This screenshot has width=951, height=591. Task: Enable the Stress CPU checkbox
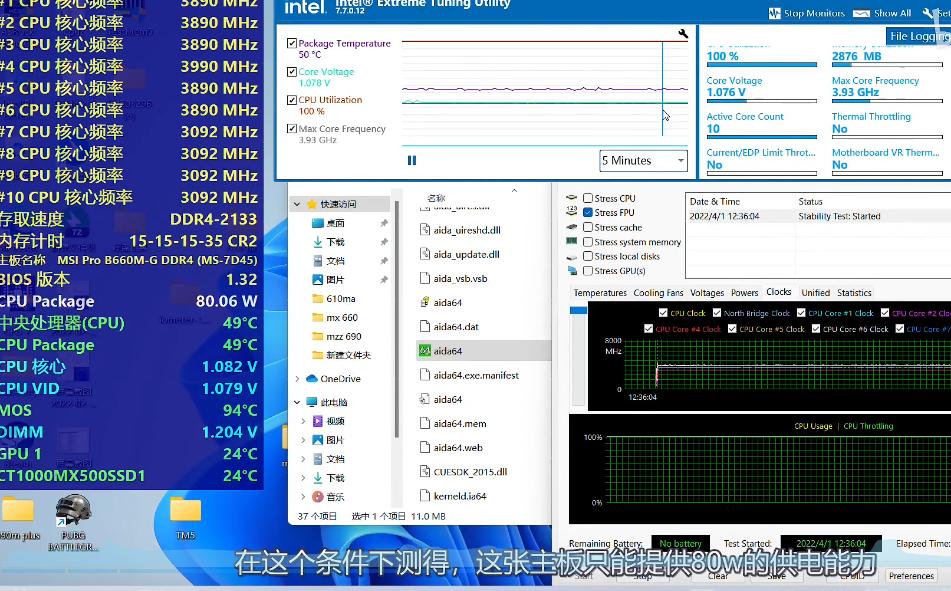588,198
